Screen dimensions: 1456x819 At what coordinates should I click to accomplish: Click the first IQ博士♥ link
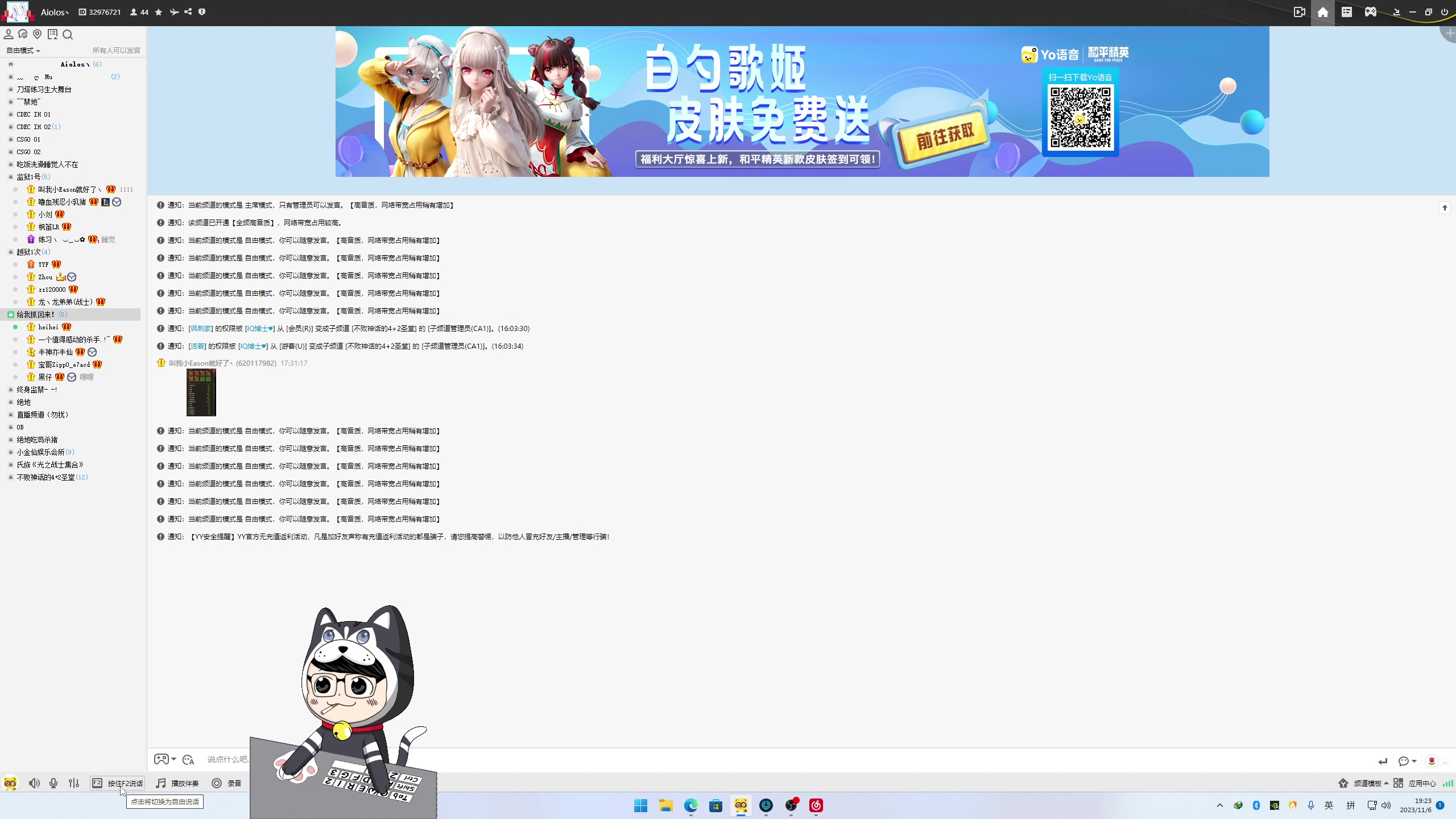(260, 329)
